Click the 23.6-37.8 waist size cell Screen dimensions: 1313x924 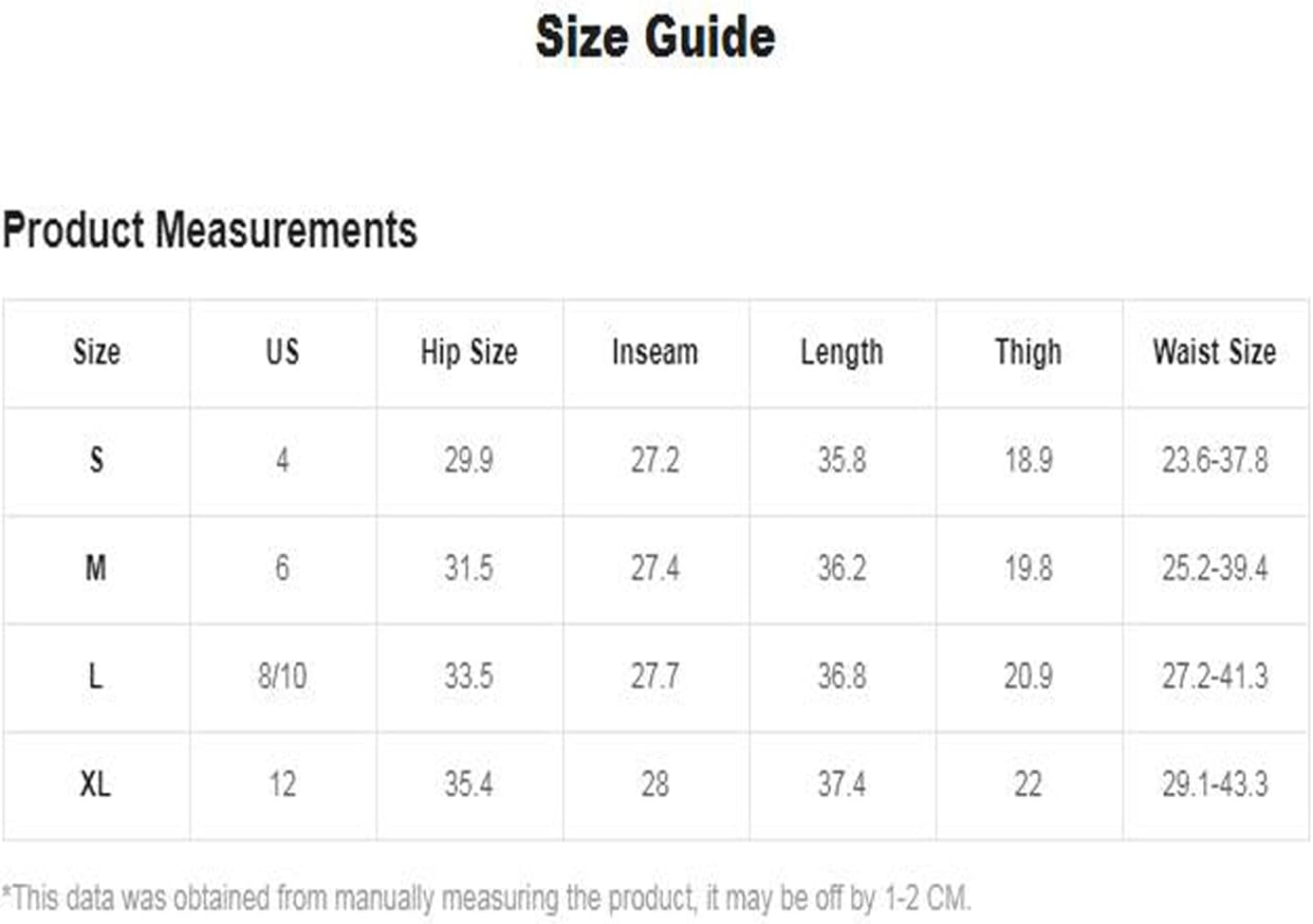[1214, 460]
